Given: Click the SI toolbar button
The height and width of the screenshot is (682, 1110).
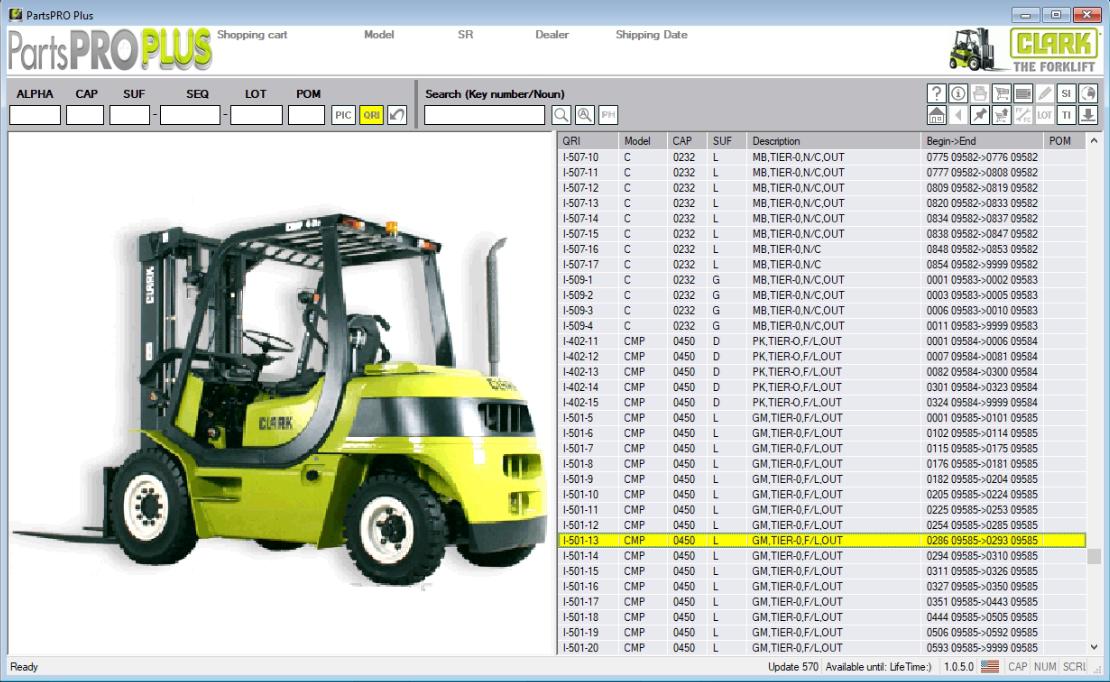Looking at the screenshot, I should coord(1066,93).
